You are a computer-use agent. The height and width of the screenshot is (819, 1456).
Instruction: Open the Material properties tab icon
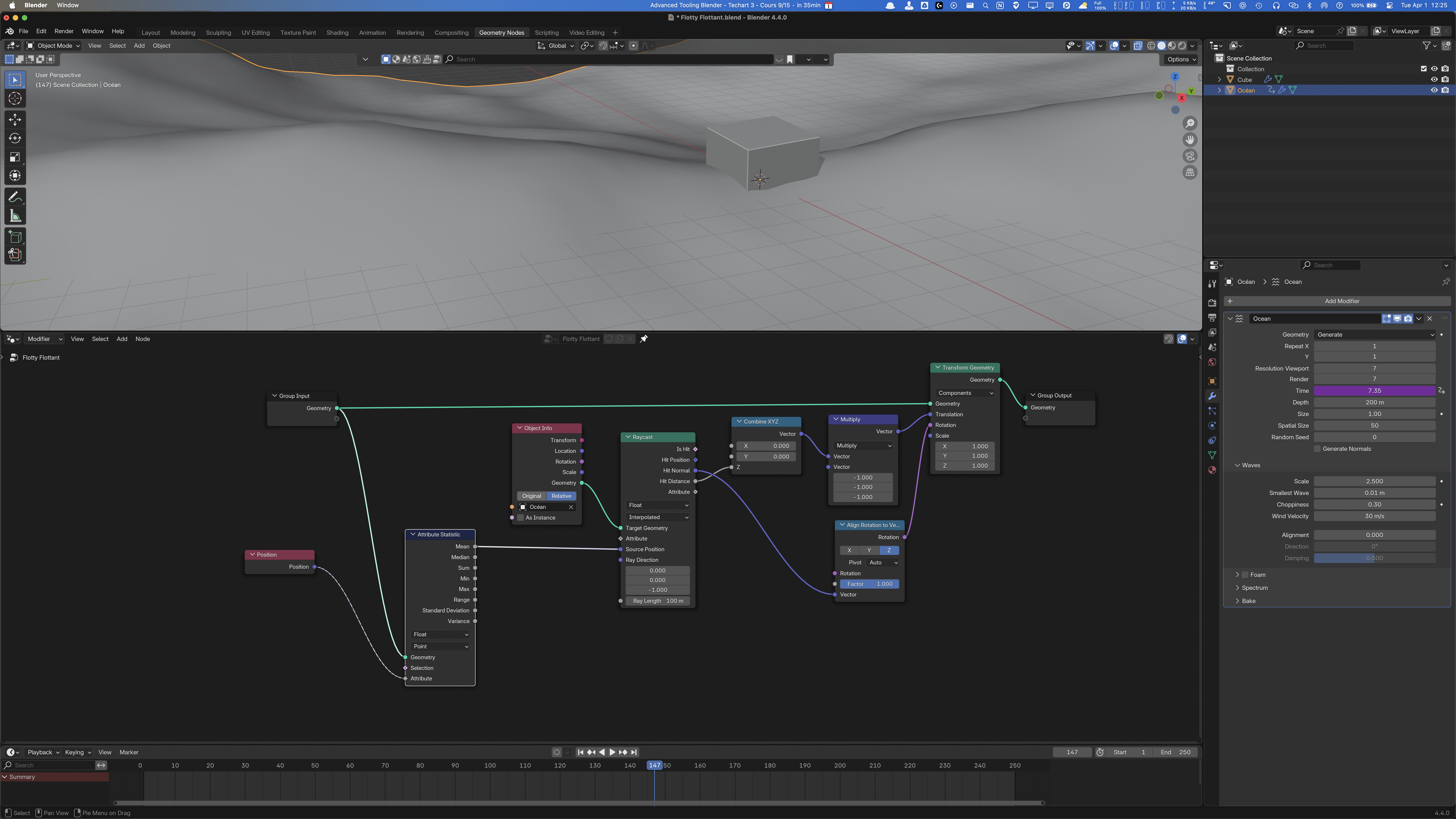(1212, 470)
